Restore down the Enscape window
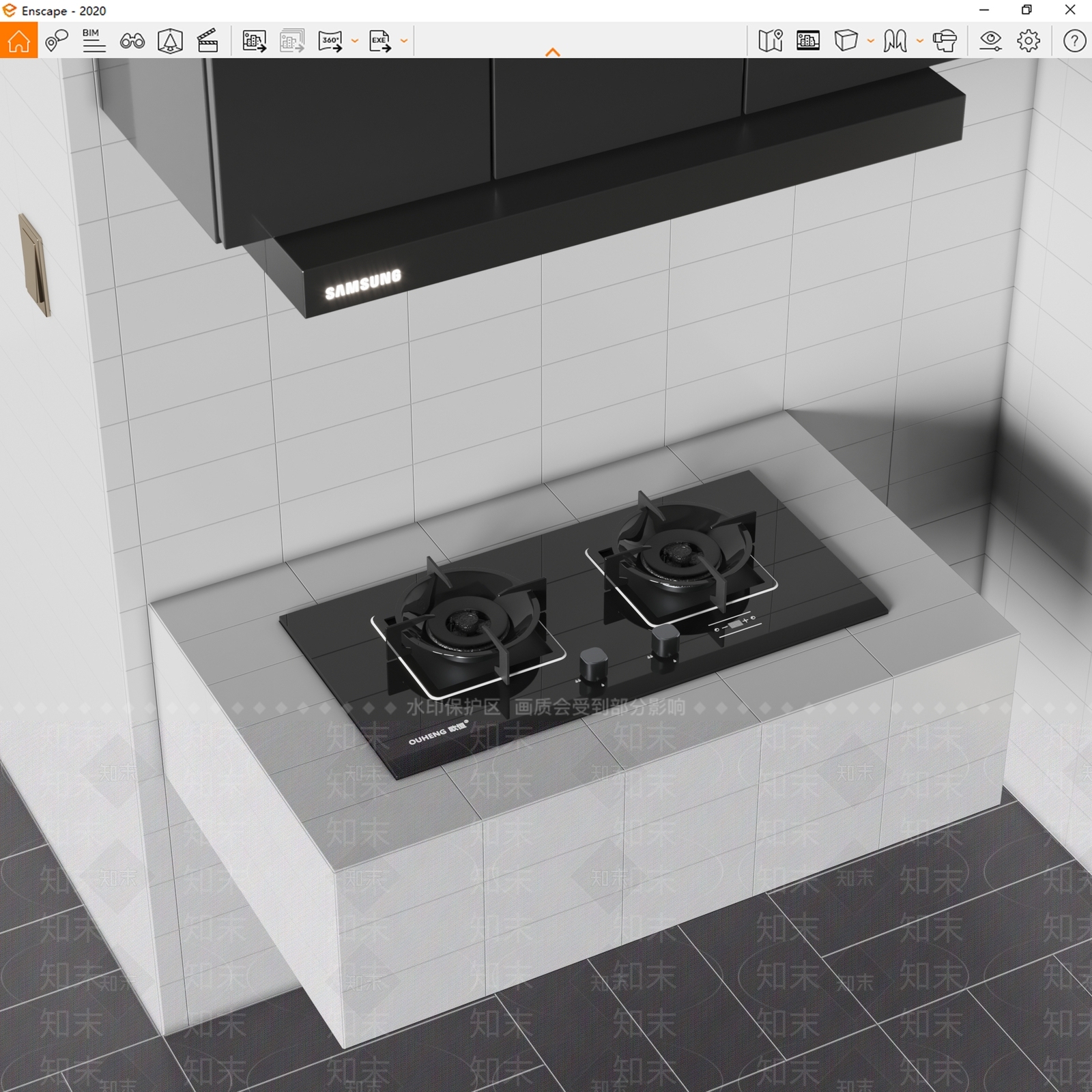This screenshot has width=1092, height=1092. (x=1026, y=10)
